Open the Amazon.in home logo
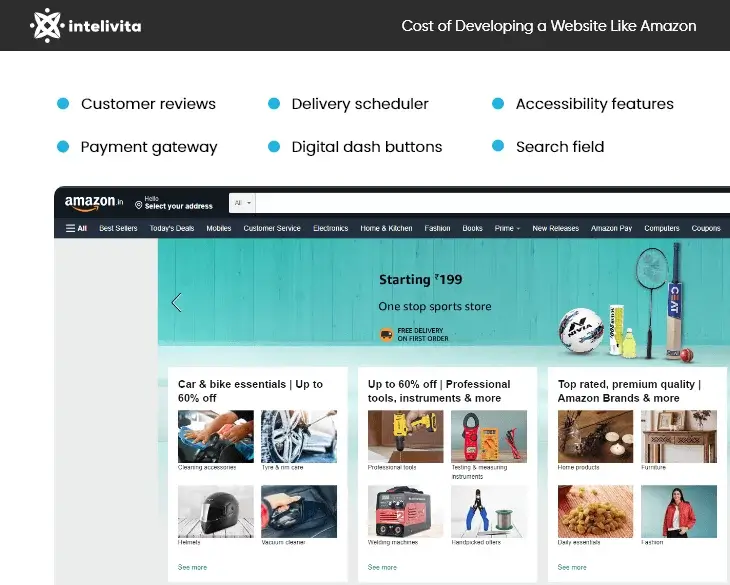 coord(94,203)
